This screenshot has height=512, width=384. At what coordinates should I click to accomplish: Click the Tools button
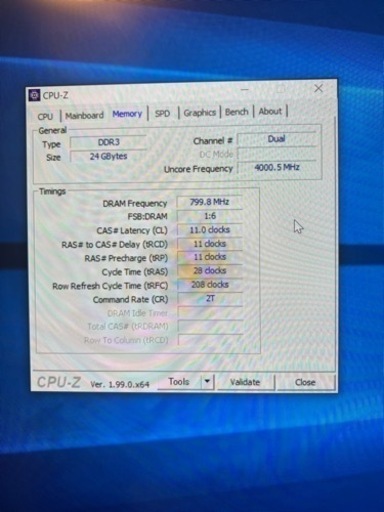[x=179, y=382]
